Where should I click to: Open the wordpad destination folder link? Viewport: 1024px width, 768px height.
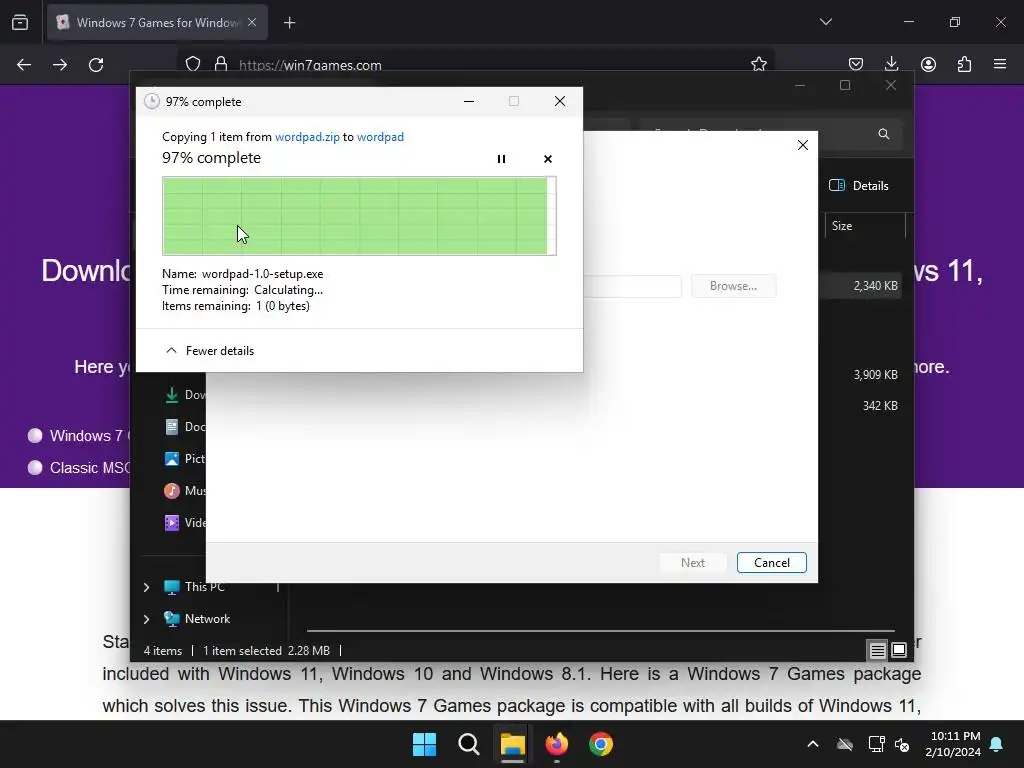pyautogui.click(x=380, y=137)
